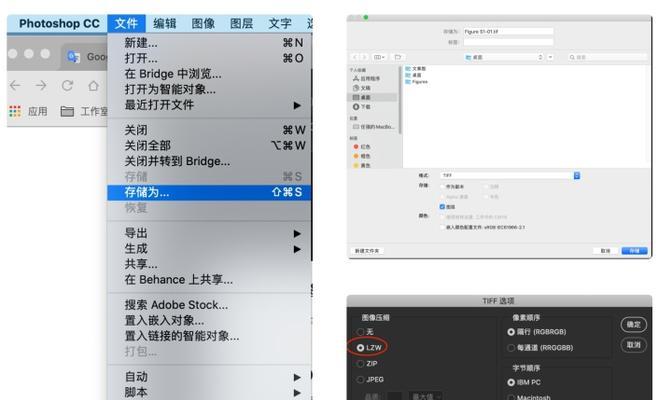Expand the 脚本 submenu
Screen dimensions: 672x400
pos(297,393)
